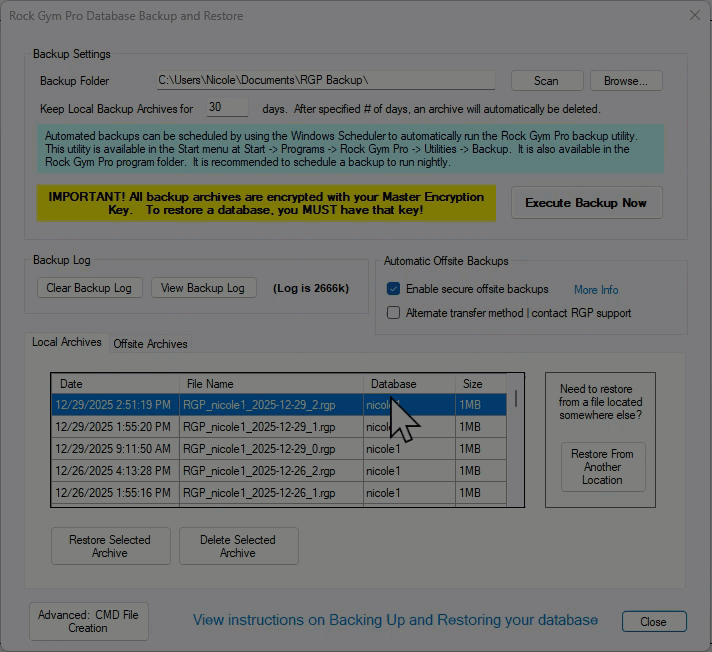The width and height of the screenshot is (712, 652).
Task: Close the dialog with the X icon
Action: click(x=694, y=15)
